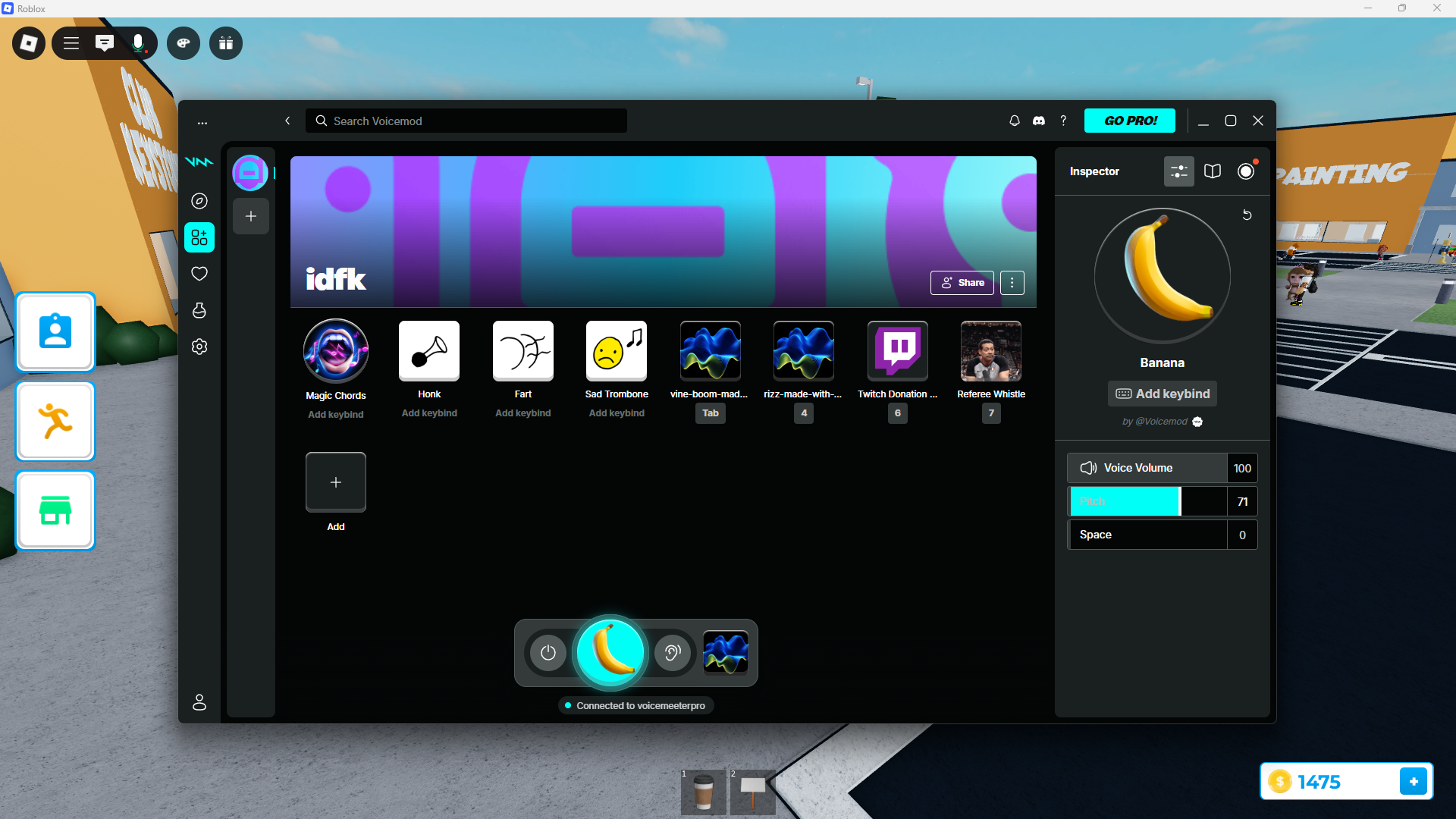1456x819 pixels.
Task: Play the Fart sound
Action: (523, 350)
